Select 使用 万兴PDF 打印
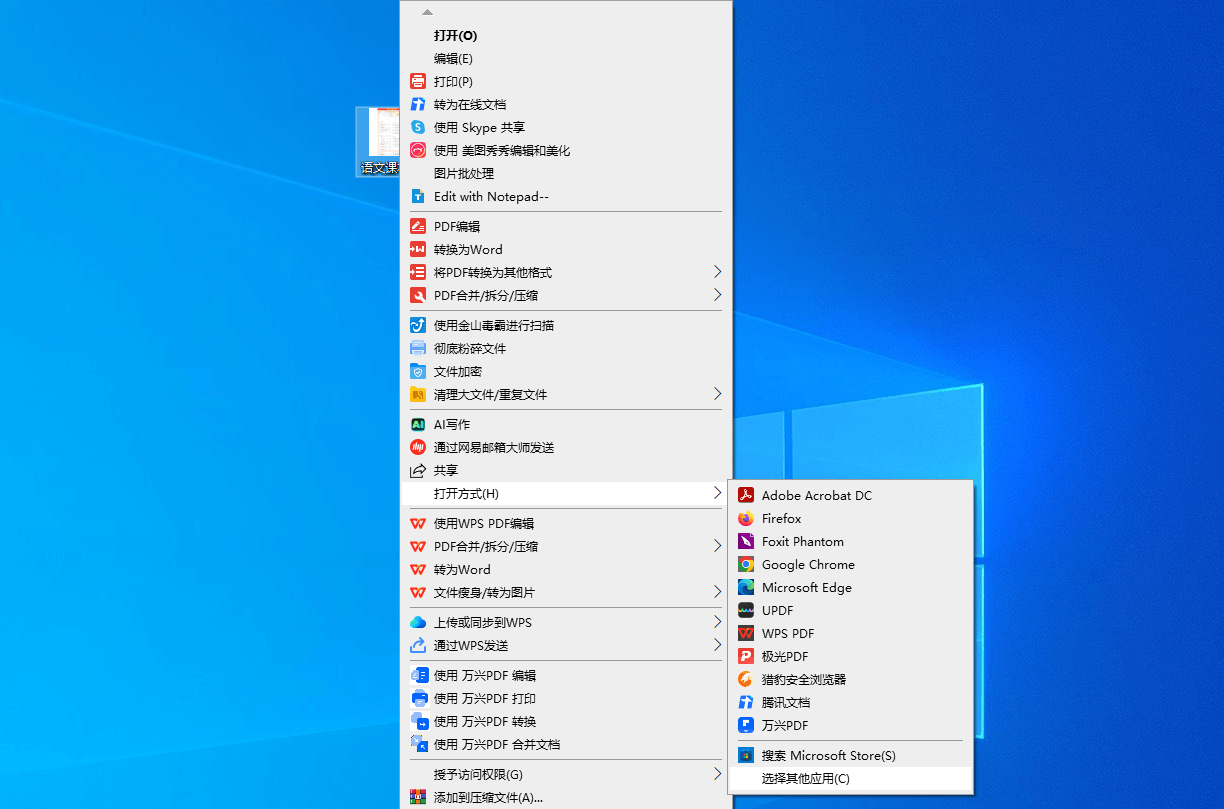Screen dimensions: 1224x809 point(565,699)
